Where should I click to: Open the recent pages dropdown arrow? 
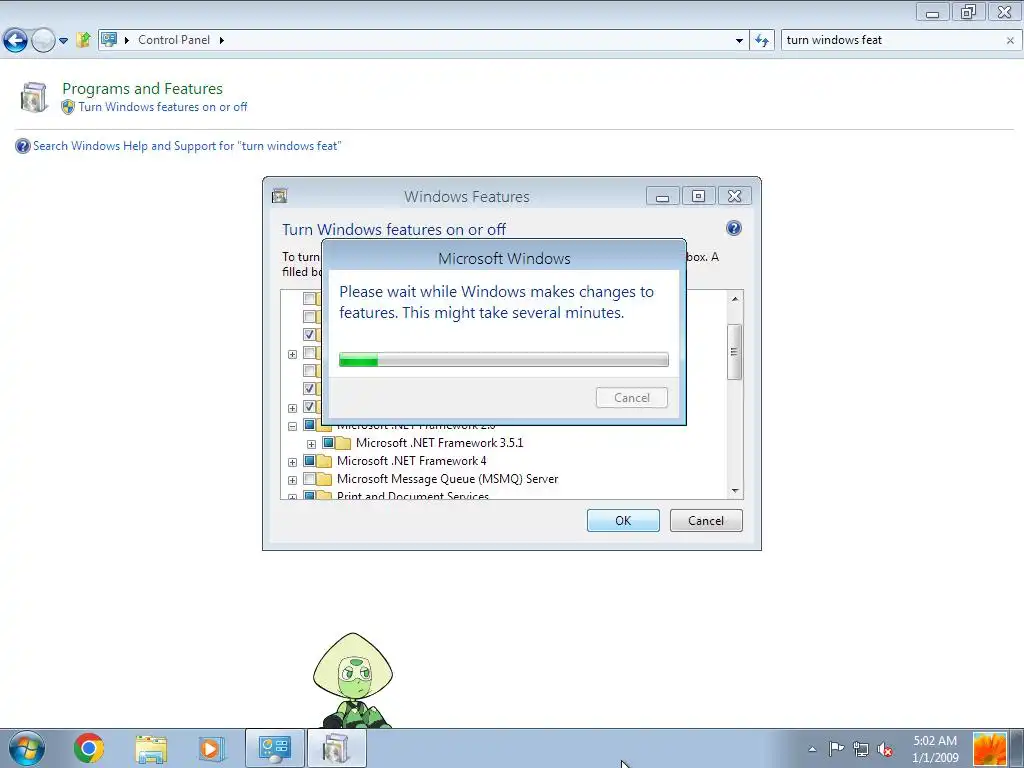63,40
